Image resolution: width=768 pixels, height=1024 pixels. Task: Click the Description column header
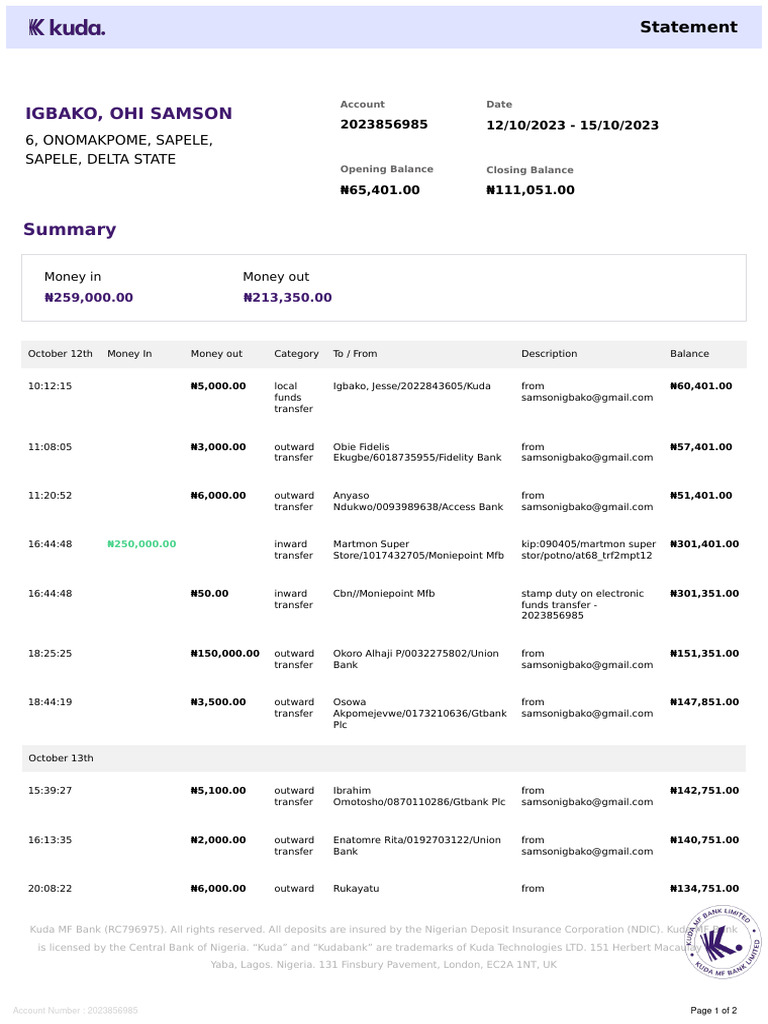tap(549, 354)
